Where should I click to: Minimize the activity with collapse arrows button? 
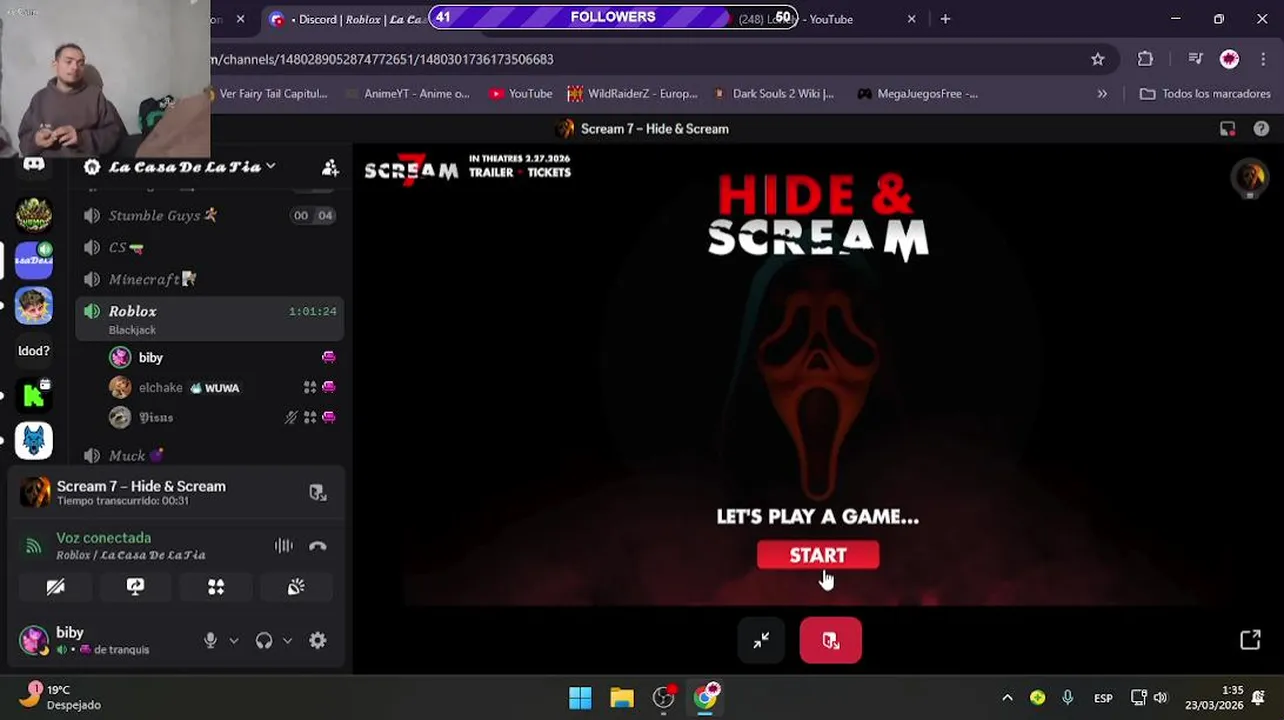coord(761,641)
